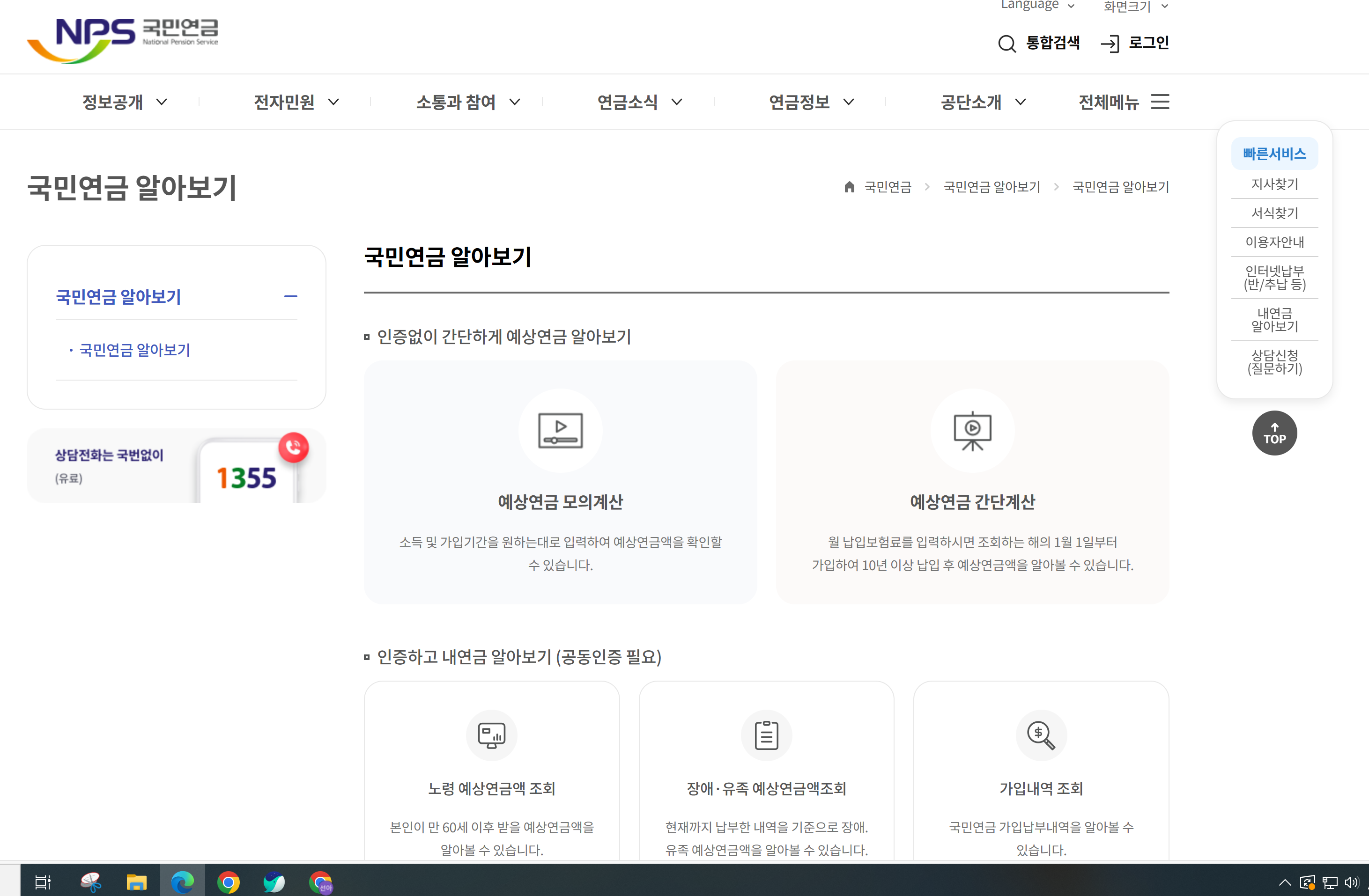Click the 노령 예상연금액 조회 monitor icon
The image size is (1369, 896).
click(x=491, y=734)
